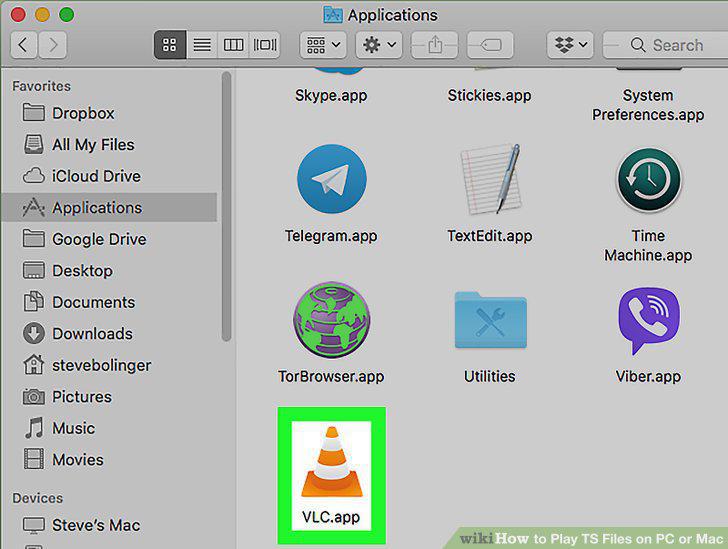Select the Time Machine.app icon

[x=649, y=180]
